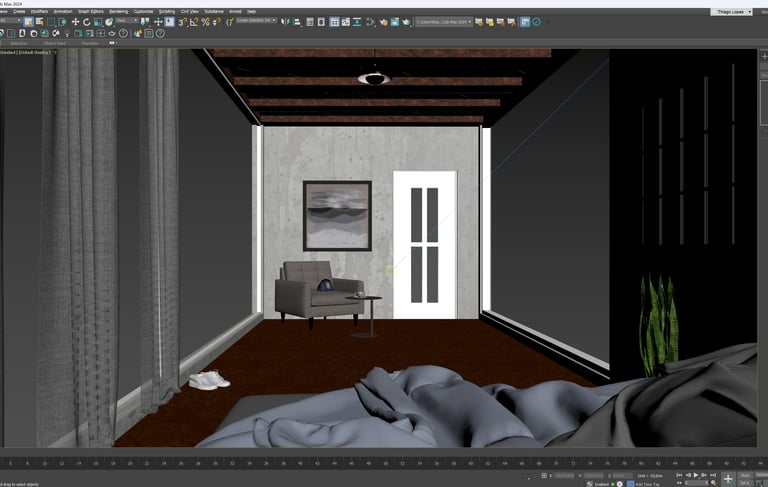
Task: Open project folder path dropdown
Action: pos(443,22)
